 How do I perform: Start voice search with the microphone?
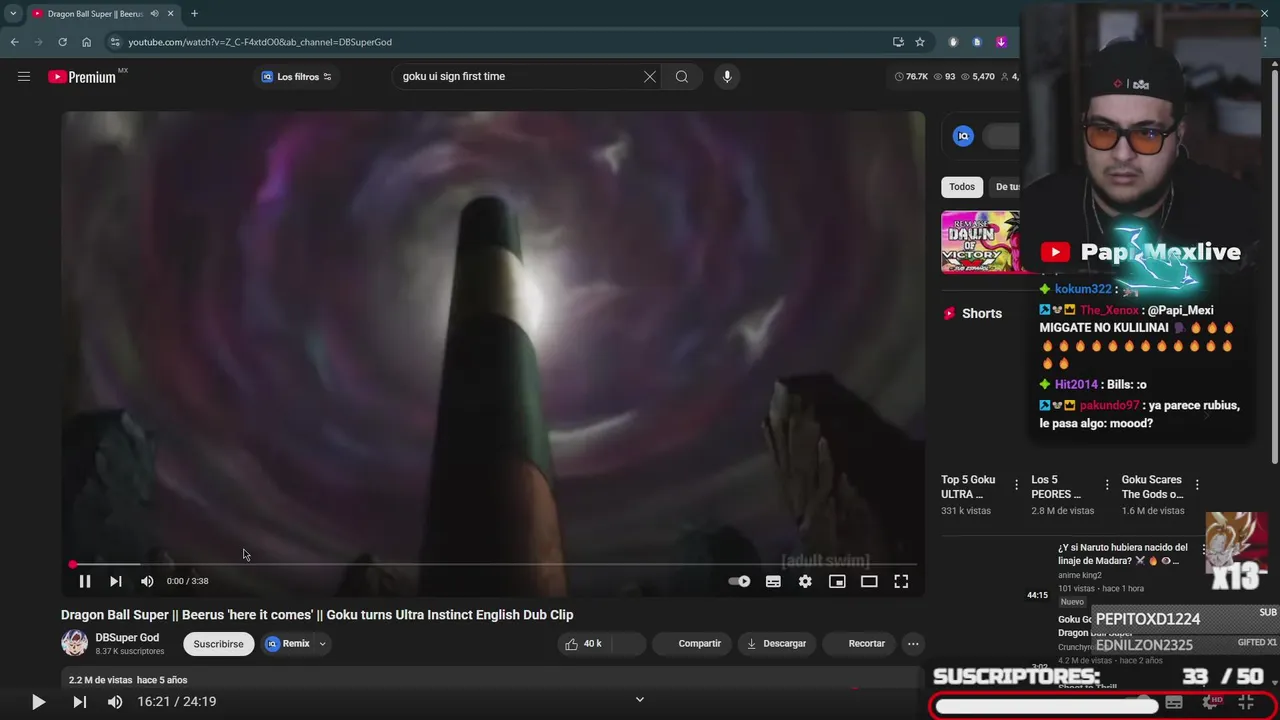(x=727, y=76)
